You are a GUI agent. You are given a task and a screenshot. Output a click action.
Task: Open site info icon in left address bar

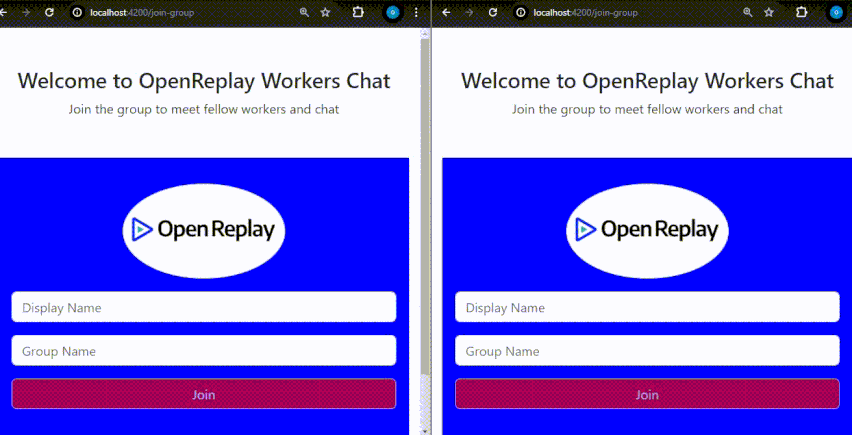[x=78, y=12]
